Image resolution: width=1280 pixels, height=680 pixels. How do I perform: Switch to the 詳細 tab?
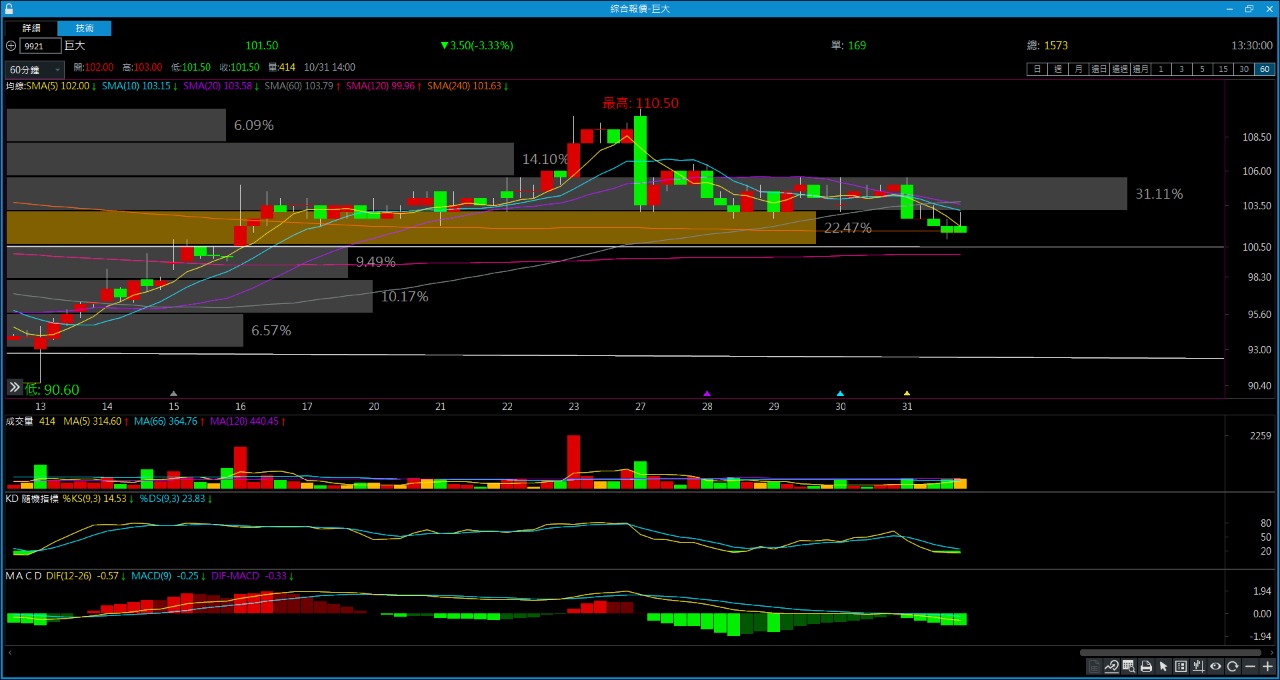32,28
